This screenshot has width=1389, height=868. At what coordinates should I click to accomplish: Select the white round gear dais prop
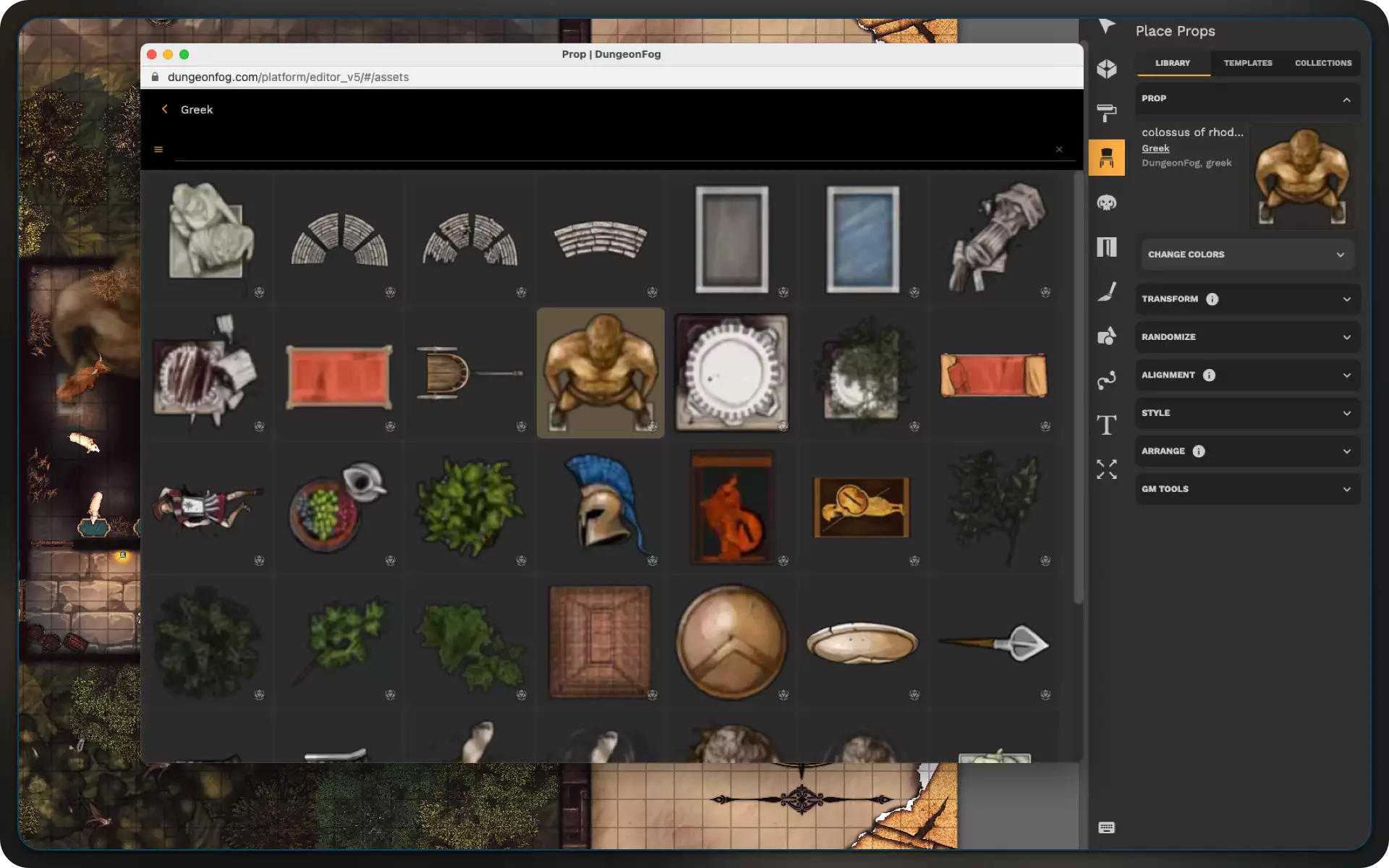coord(731,373)
